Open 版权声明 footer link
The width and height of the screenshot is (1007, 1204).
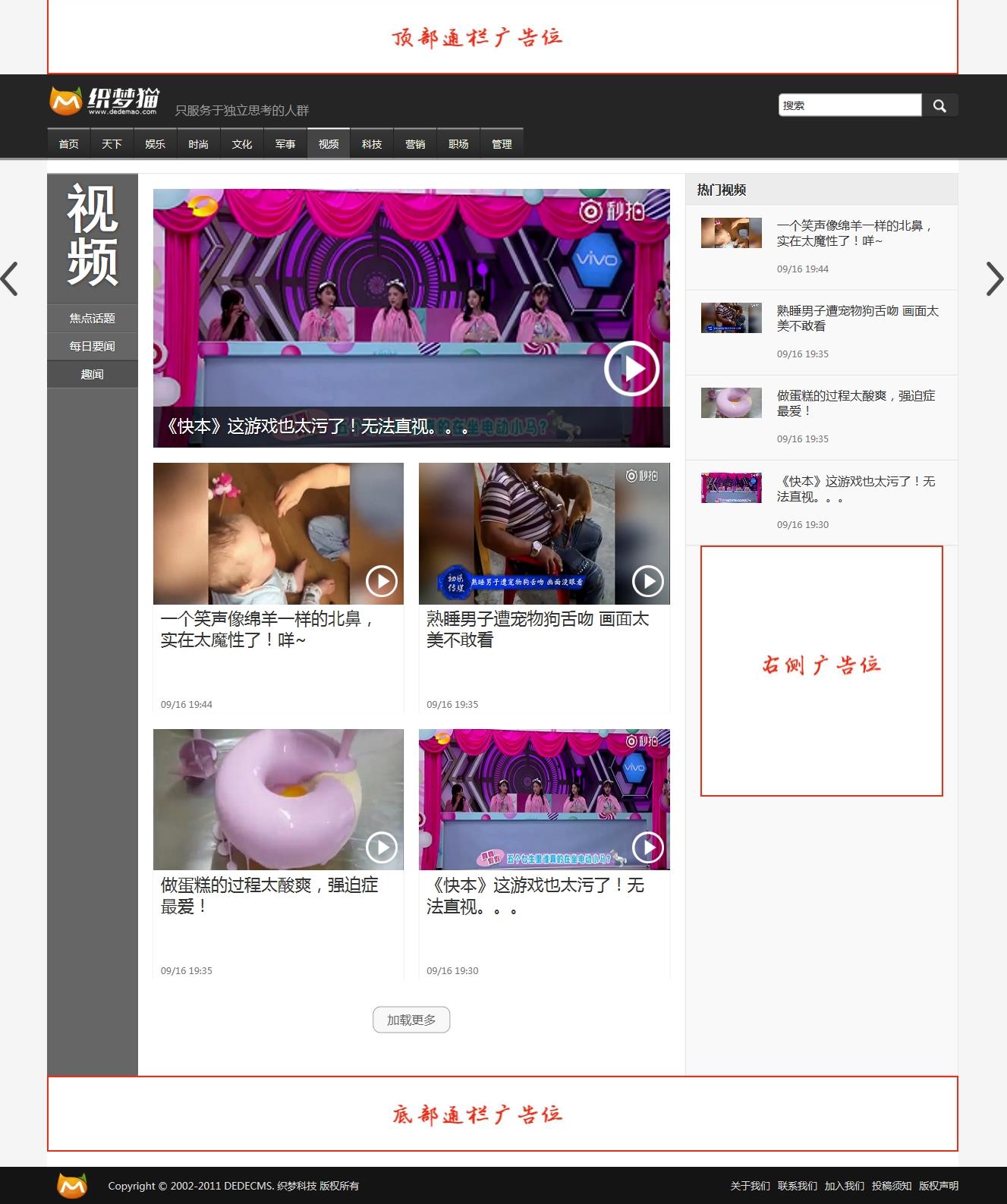click(x=938, y=1186)
